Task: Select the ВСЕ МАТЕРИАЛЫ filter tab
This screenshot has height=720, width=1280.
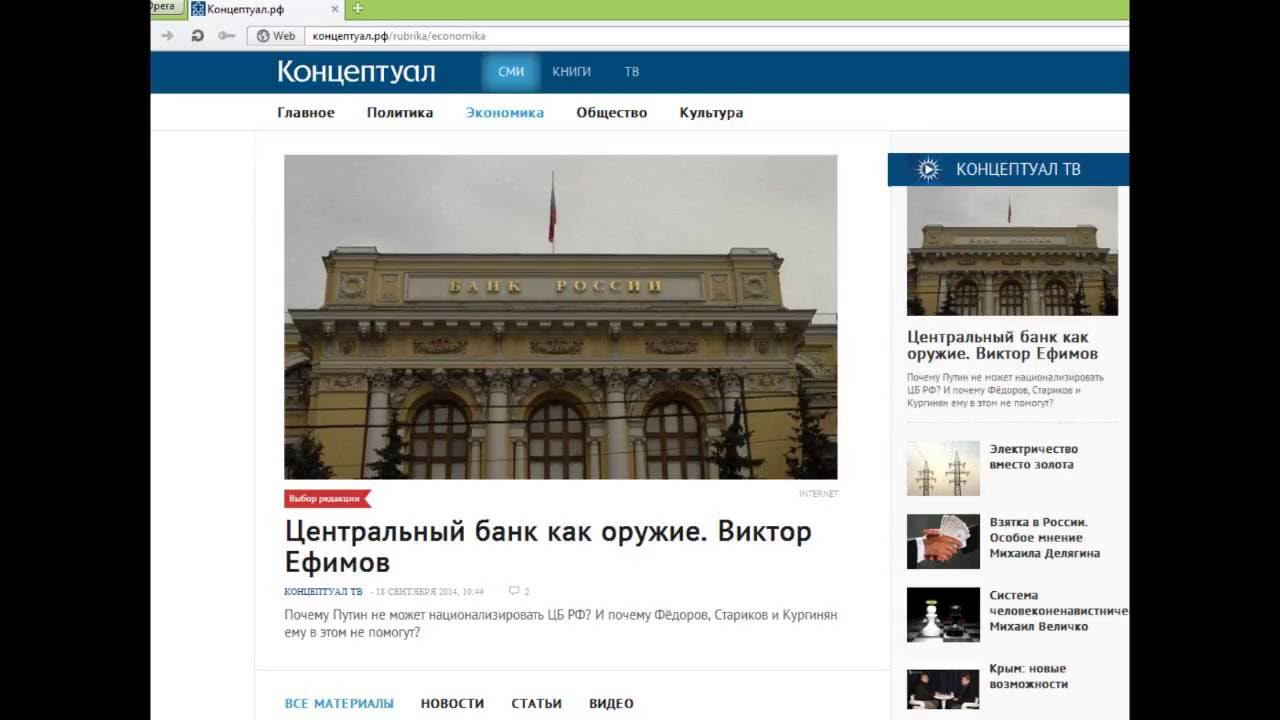Action: tap(339, 704)
